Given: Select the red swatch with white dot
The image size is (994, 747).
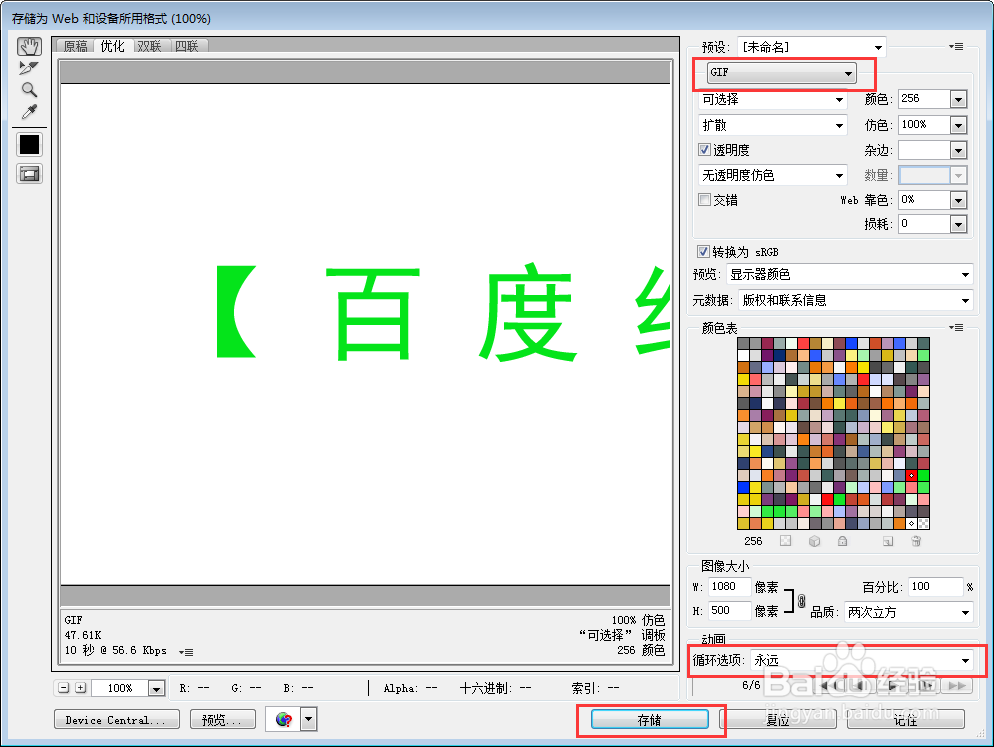Looking at the screenshot, I should [x=912, y=475].
